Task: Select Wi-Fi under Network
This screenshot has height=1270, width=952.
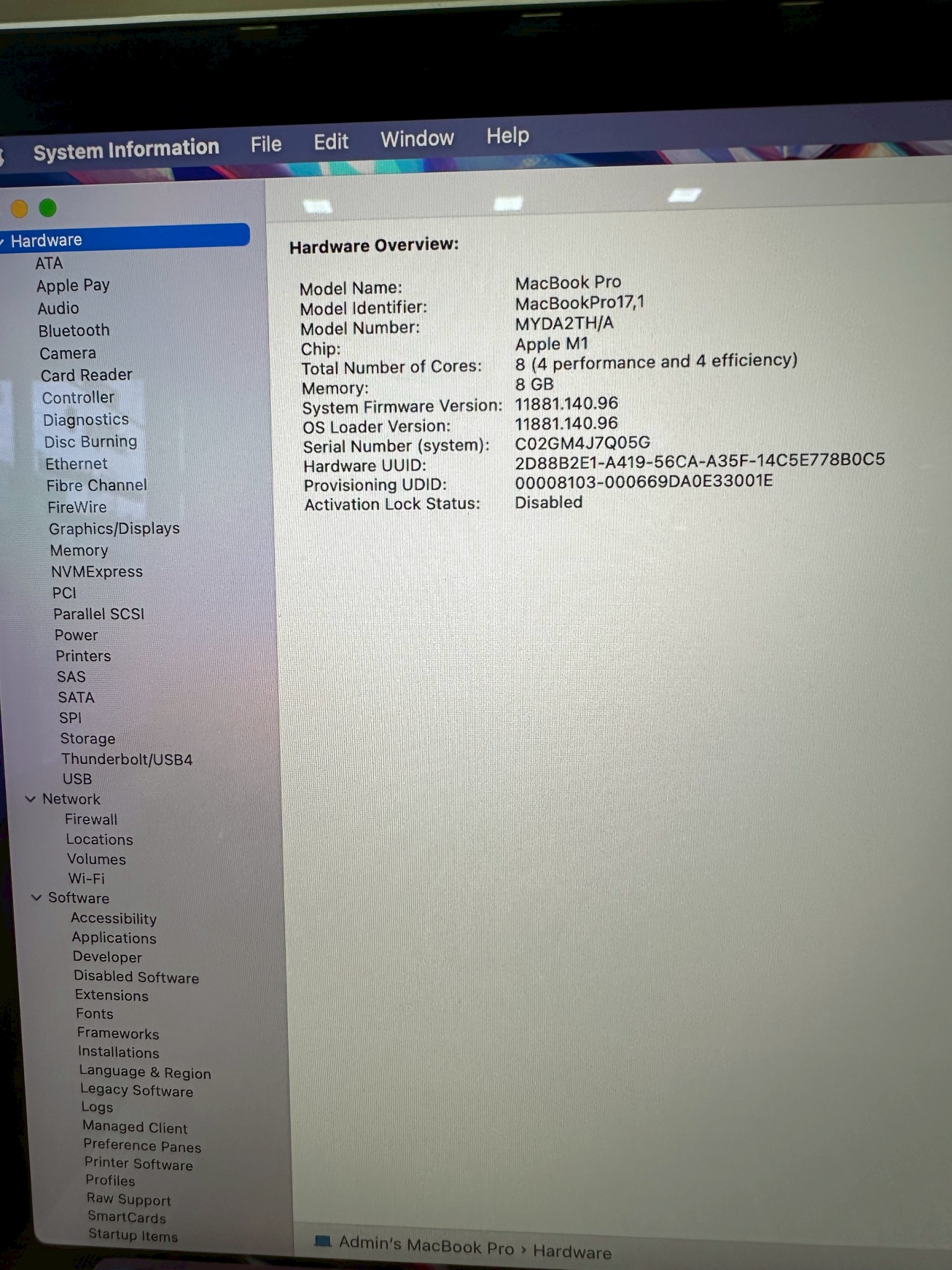Action: point(86,879)
